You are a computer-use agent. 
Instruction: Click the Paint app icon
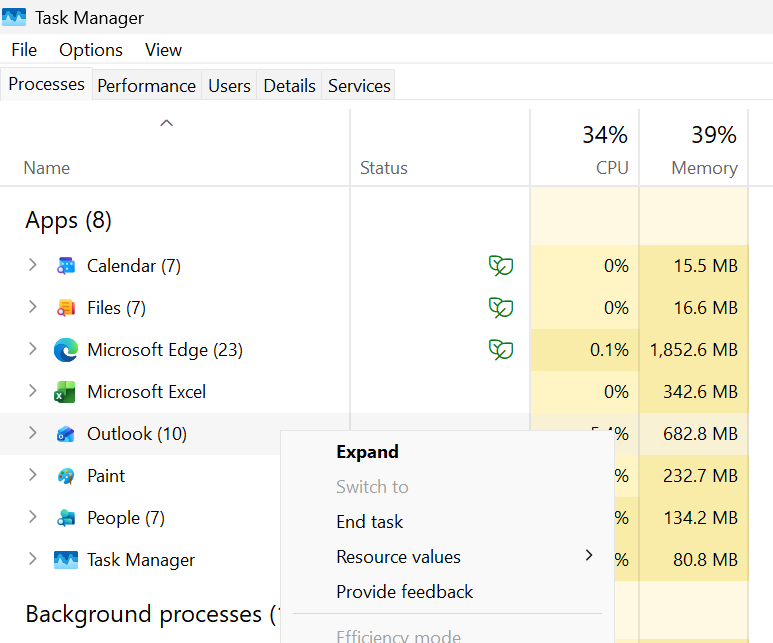(x=66, y=476)
